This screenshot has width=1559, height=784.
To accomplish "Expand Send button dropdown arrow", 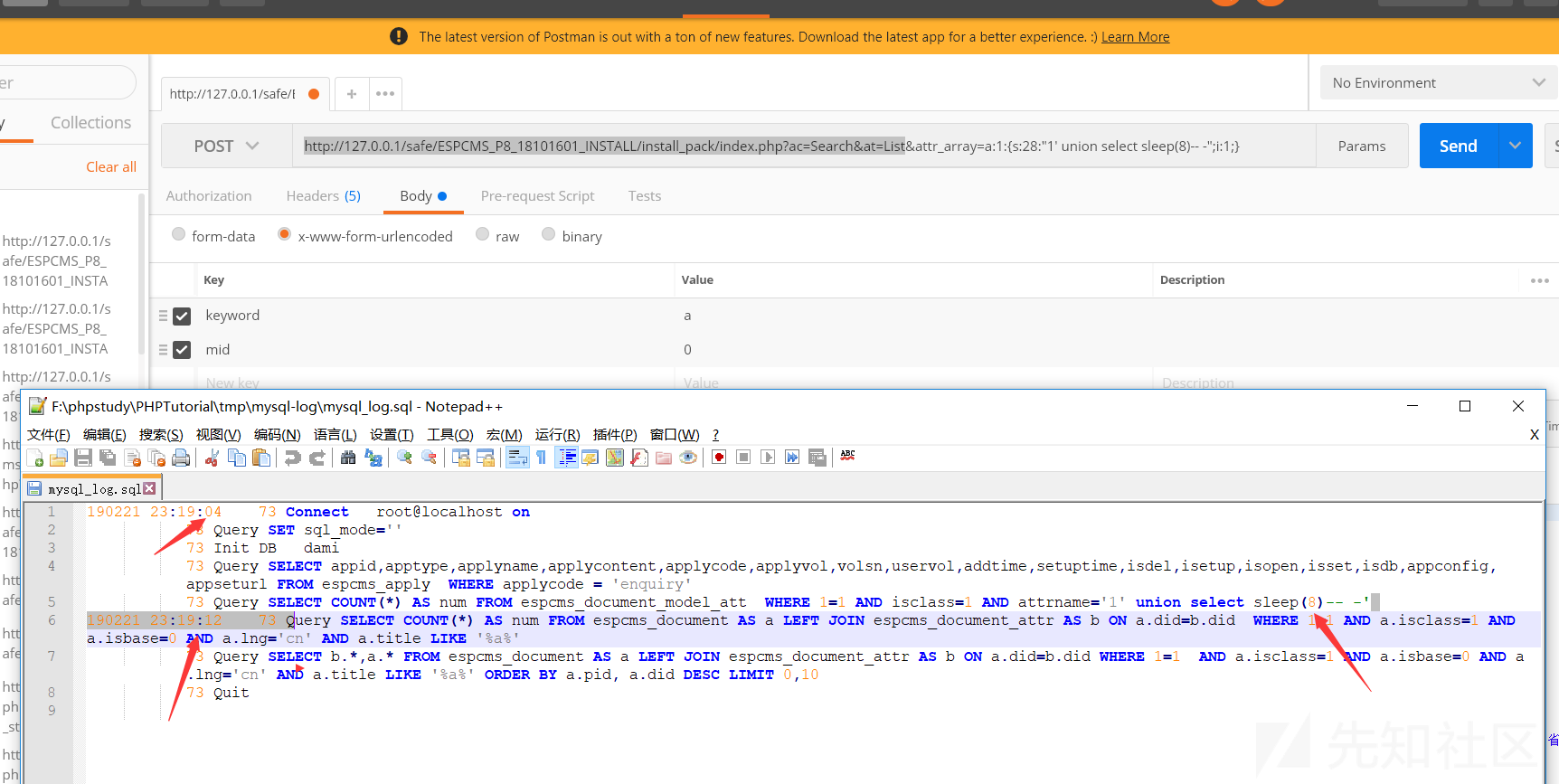I will click(x=1515, y=146).
